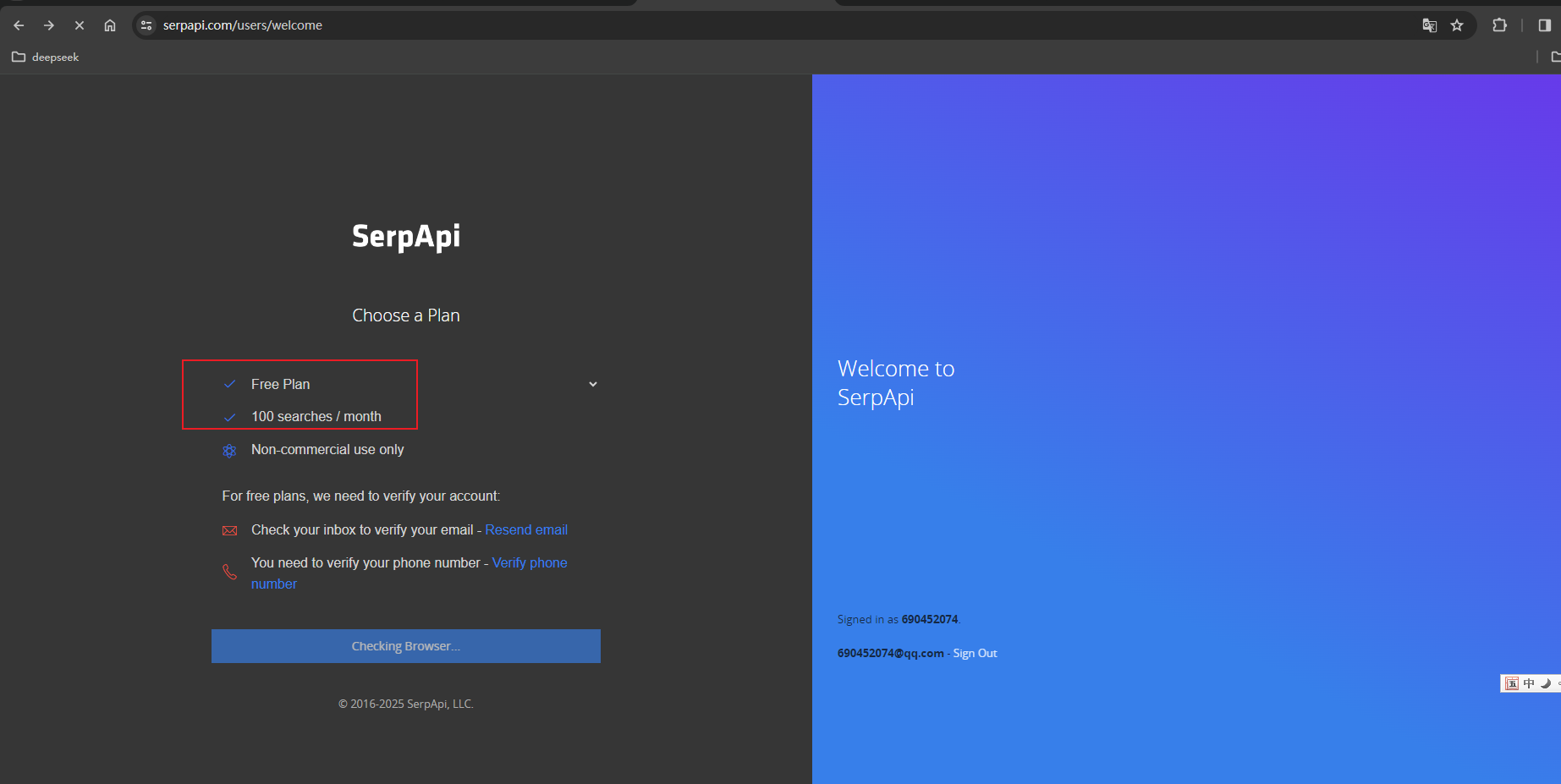
Task: Click the email envelope icon
Action: coord(229,530)
